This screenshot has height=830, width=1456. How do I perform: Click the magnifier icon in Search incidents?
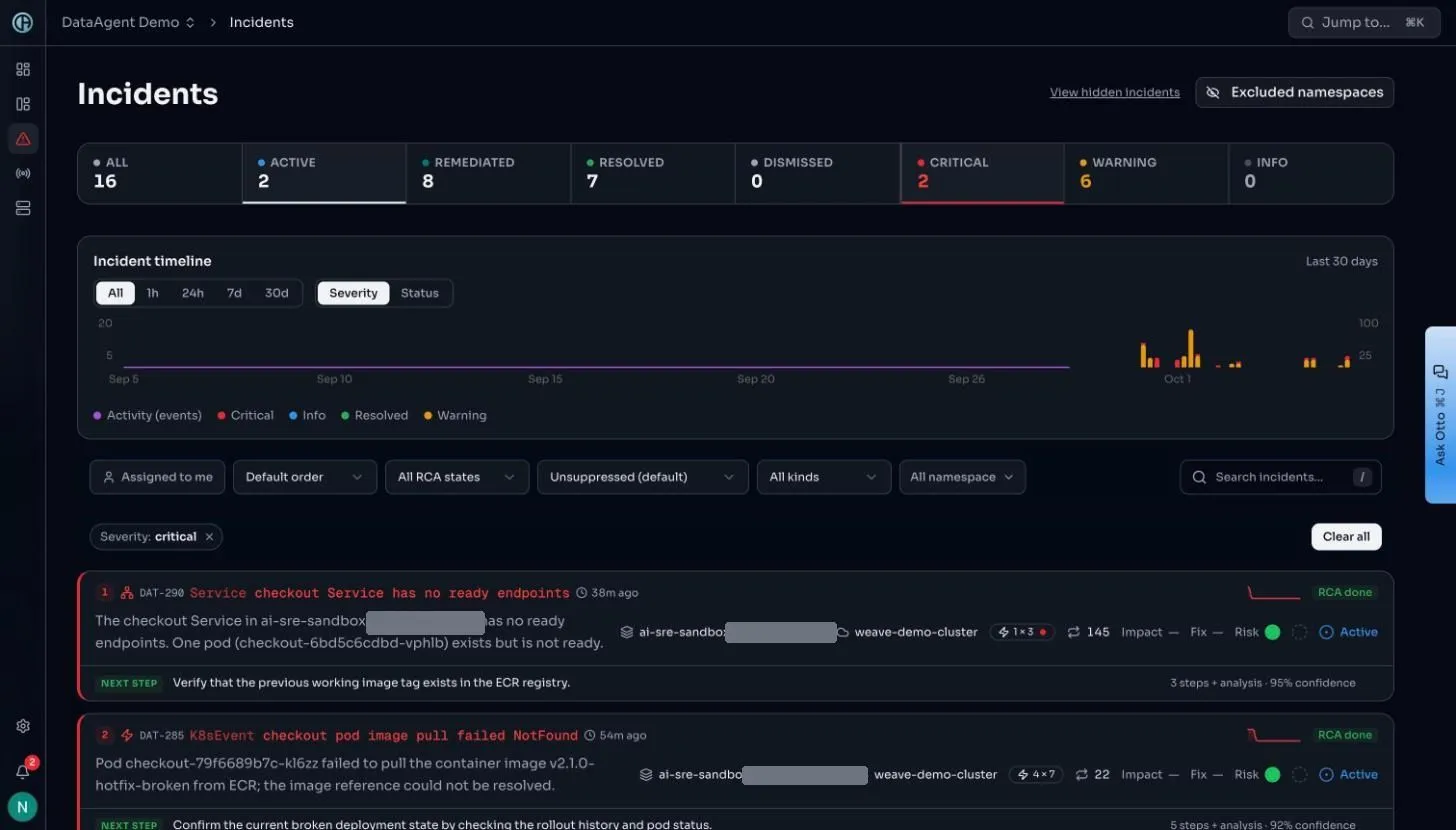click(x=1199, y=477)
